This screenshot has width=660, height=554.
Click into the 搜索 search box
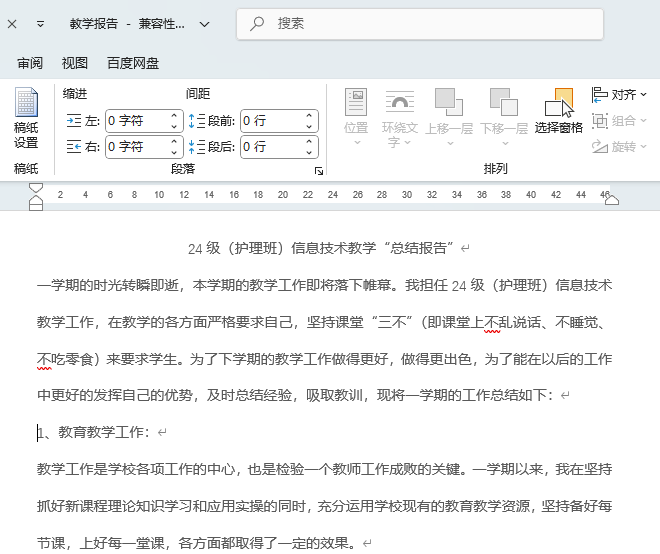point(420,24)
